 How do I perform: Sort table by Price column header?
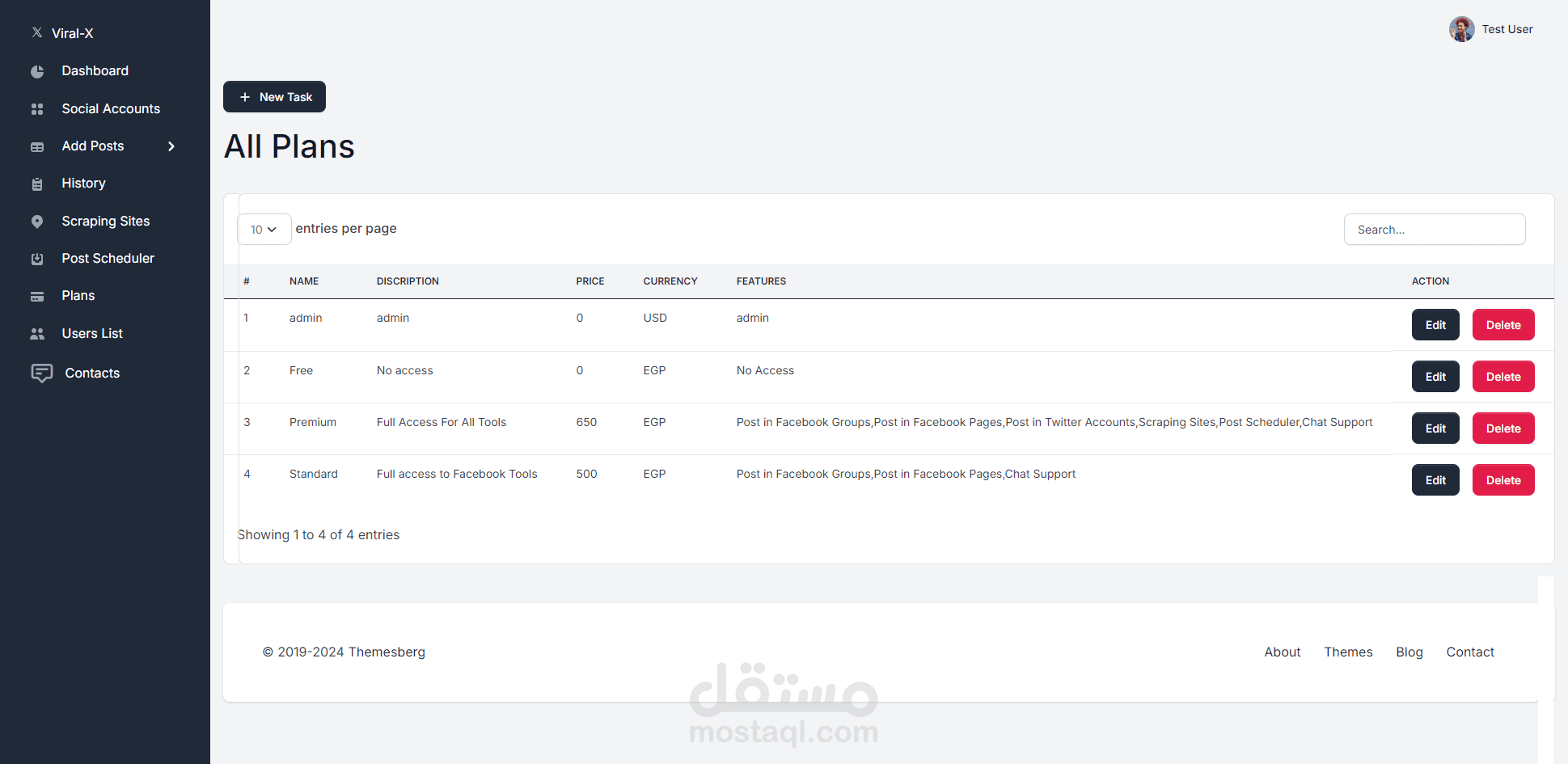[590, 281]
